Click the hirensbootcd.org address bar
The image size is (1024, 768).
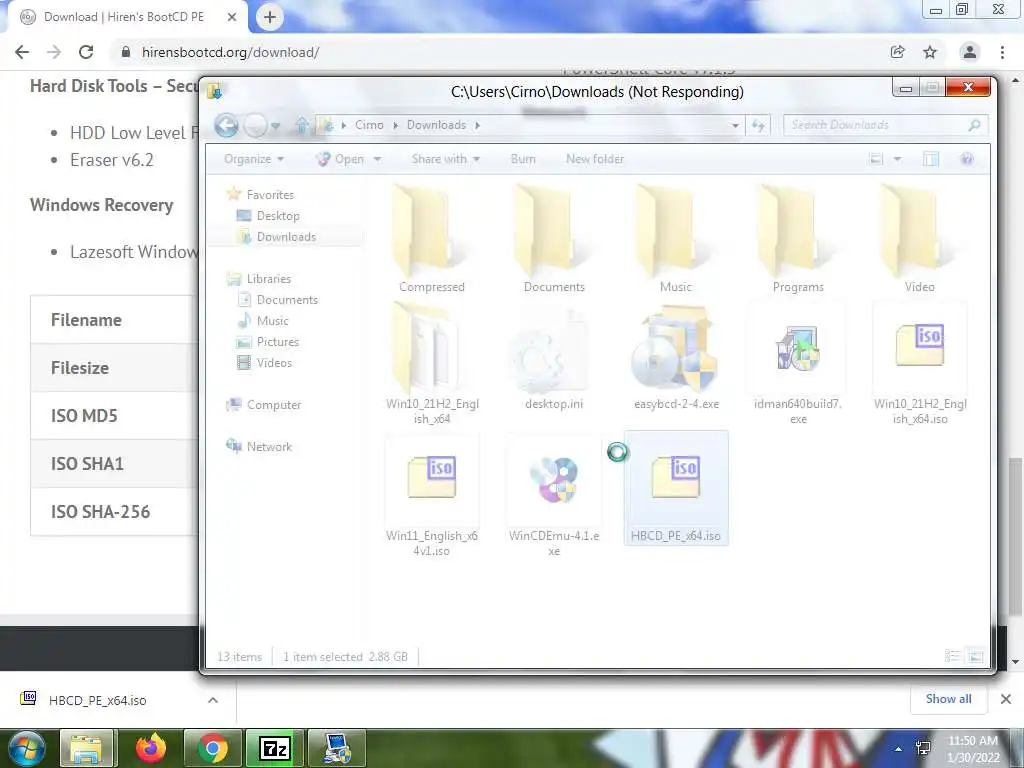496,52
